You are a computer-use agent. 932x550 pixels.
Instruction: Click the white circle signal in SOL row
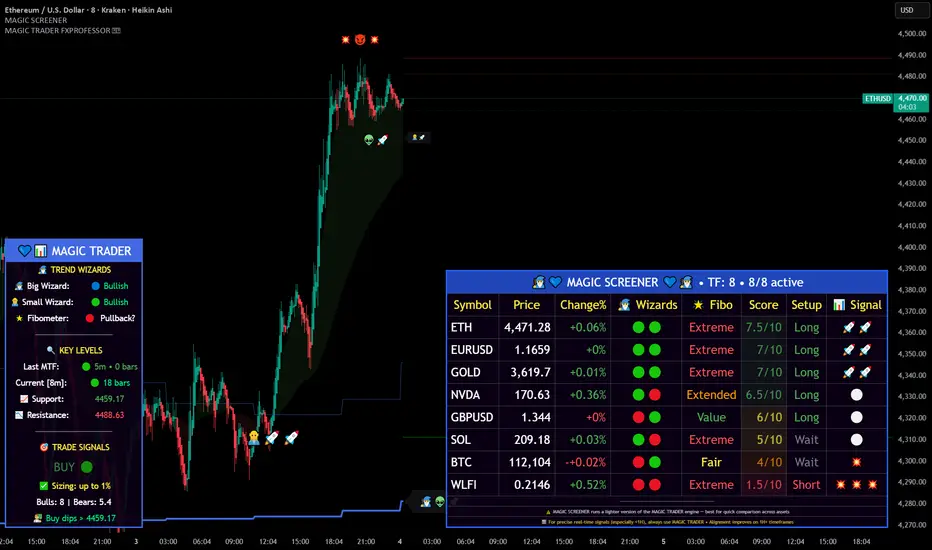tap(857, 439)
